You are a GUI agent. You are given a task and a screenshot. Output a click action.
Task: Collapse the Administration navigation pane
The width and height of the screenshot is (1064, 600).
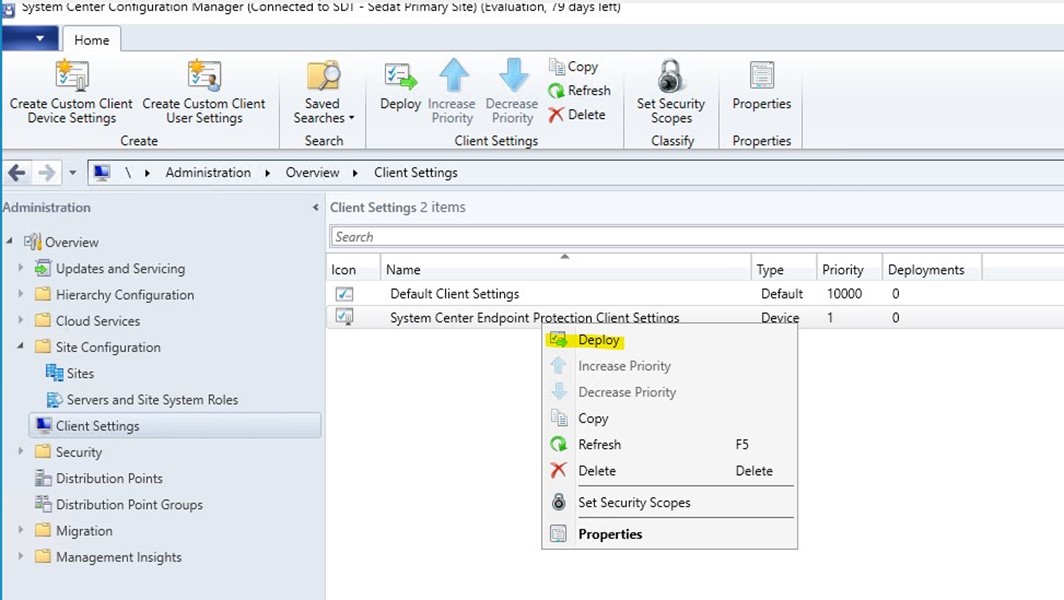tap(316, 208)
